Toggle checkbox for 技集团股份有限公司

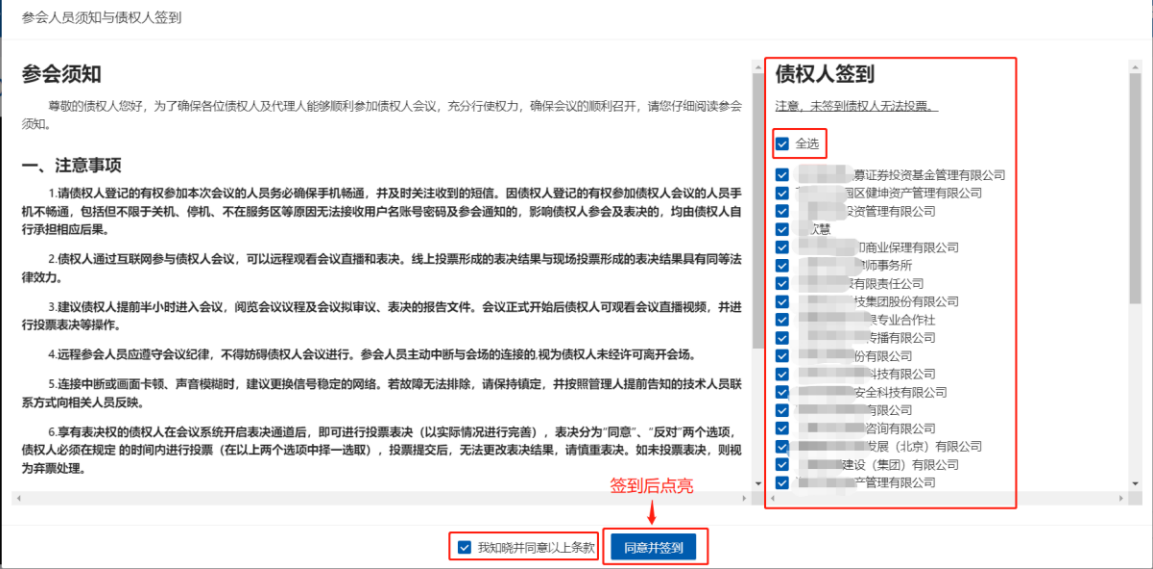tap(782, 301)
